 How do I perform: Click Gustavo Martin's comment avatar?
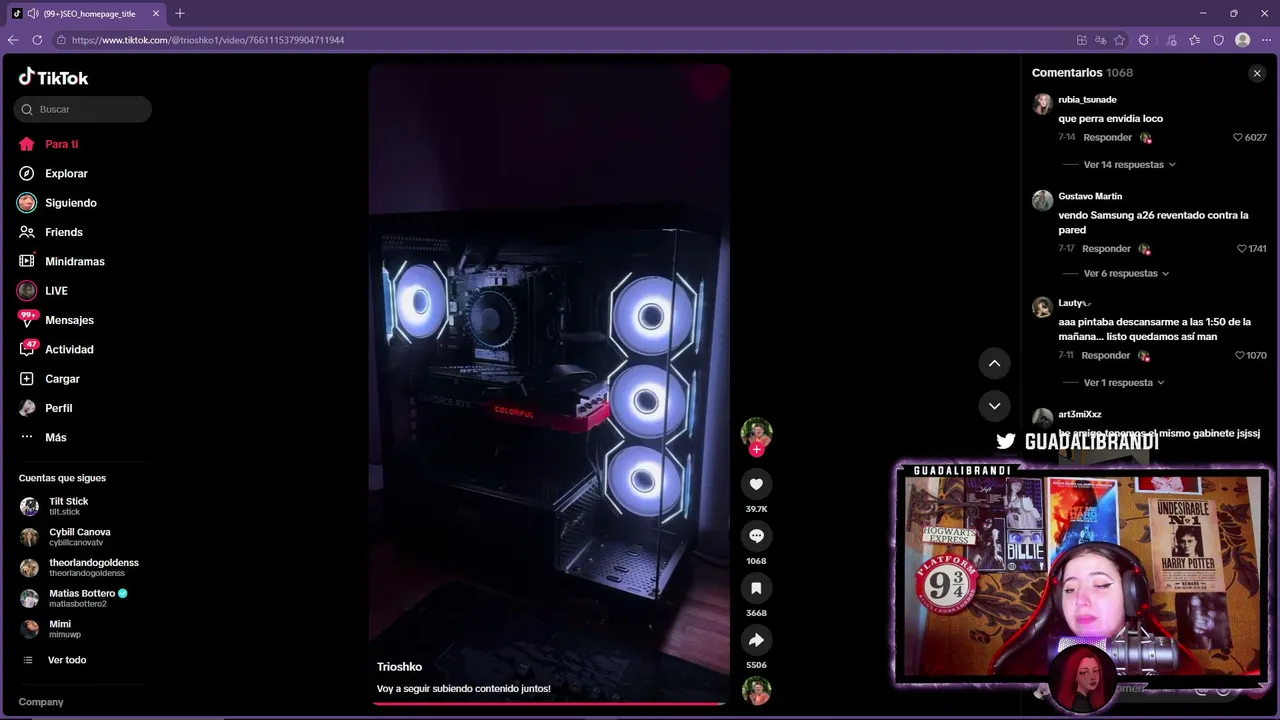pos(1042,200)
